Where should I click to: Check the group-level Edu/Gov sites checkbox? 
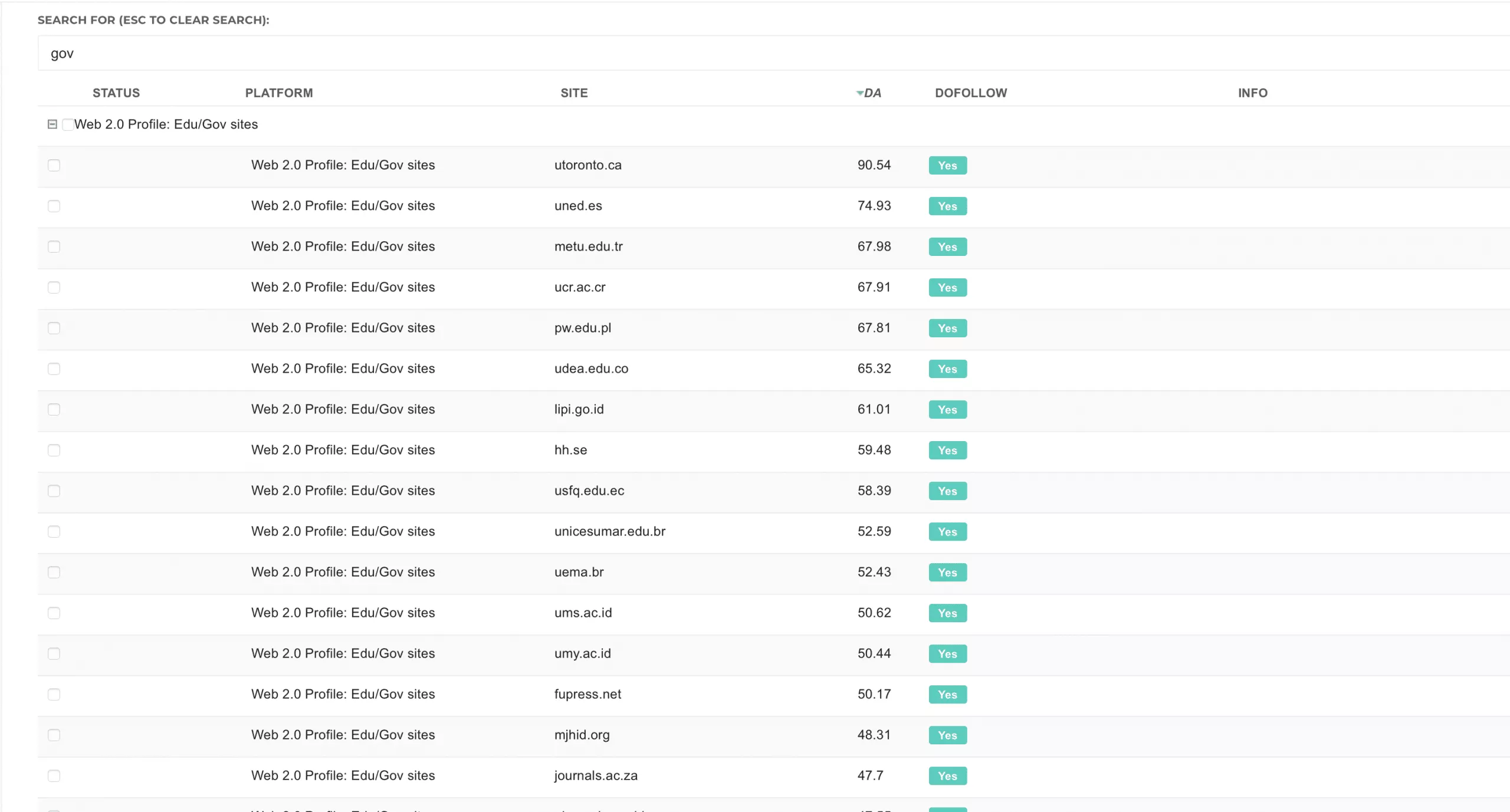(68, 124)
